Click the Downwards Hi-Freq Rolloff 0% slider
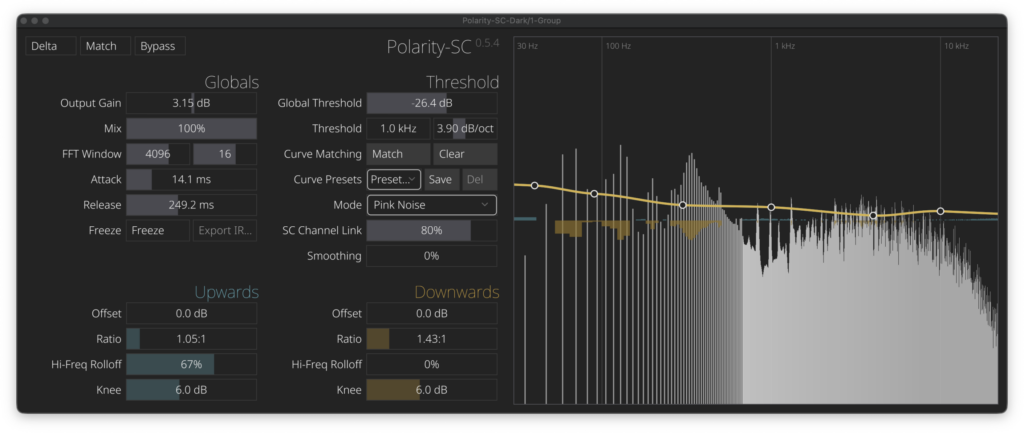The height and width of the screenshot is (433, 1024). coord(432,364)
